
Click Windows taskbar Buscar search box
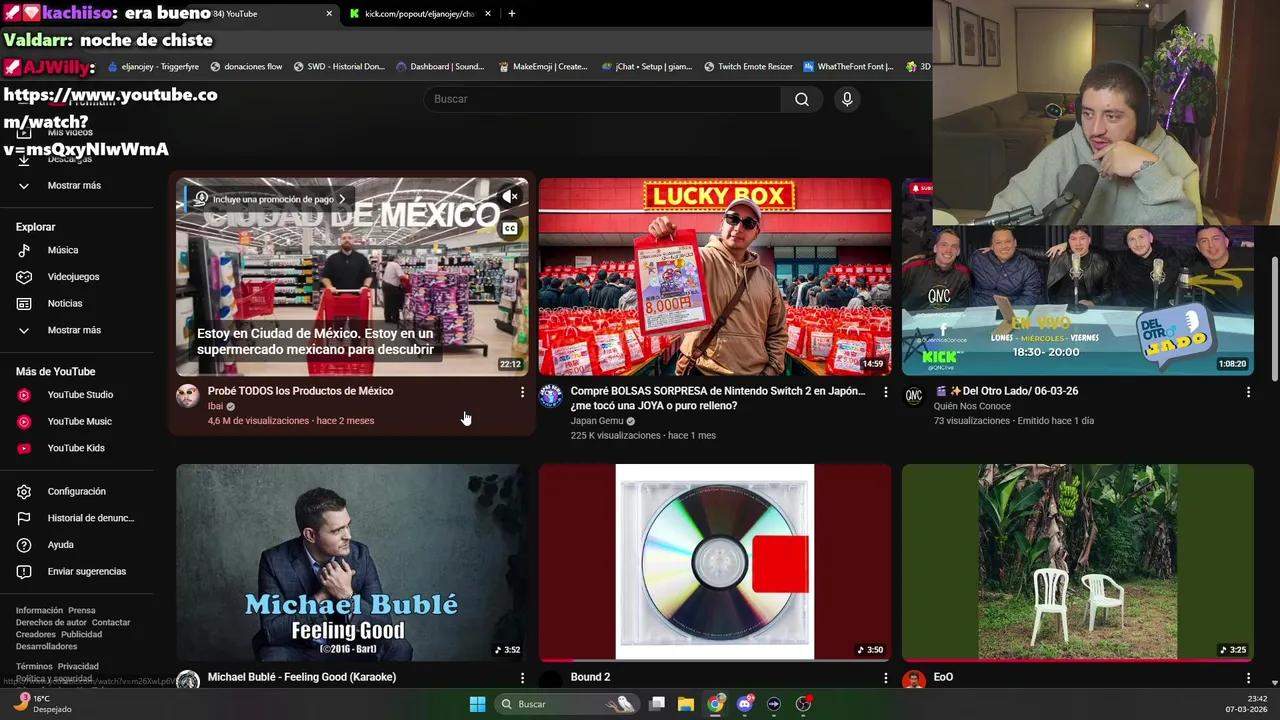(x=565, y=704)
